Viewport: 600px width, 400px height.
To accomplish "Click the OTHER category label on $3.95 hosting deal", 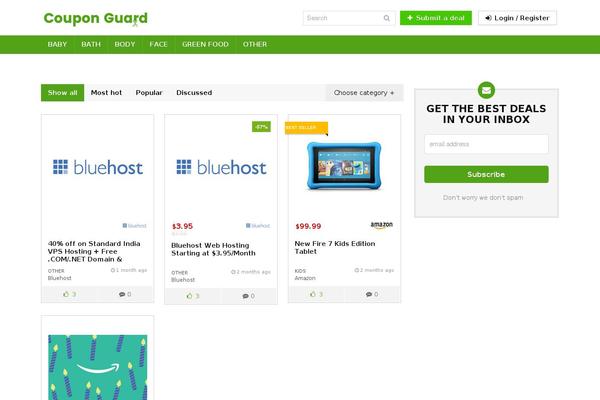I will [x=179, y=273].
